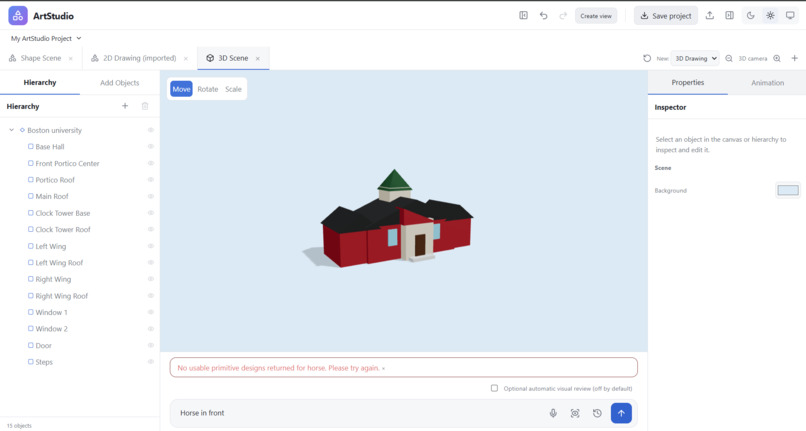This screenshot has width=806, height=431.
Task: Hide the Left Wing object
Action: (151, 246)
